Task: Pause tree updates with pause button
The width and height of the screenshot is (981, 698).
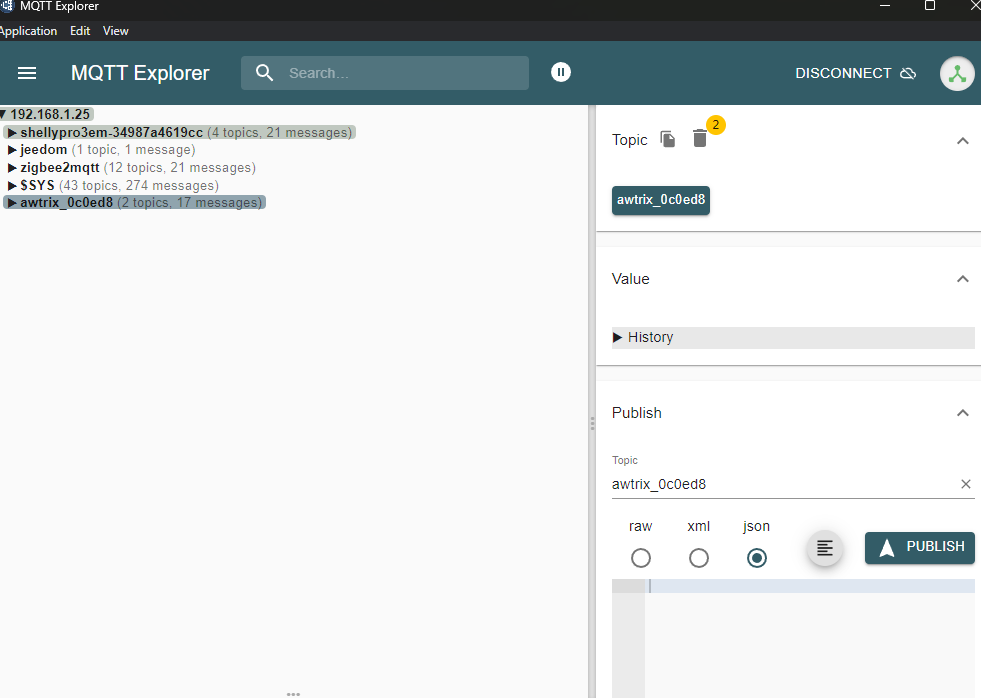Action: (561, 73)
